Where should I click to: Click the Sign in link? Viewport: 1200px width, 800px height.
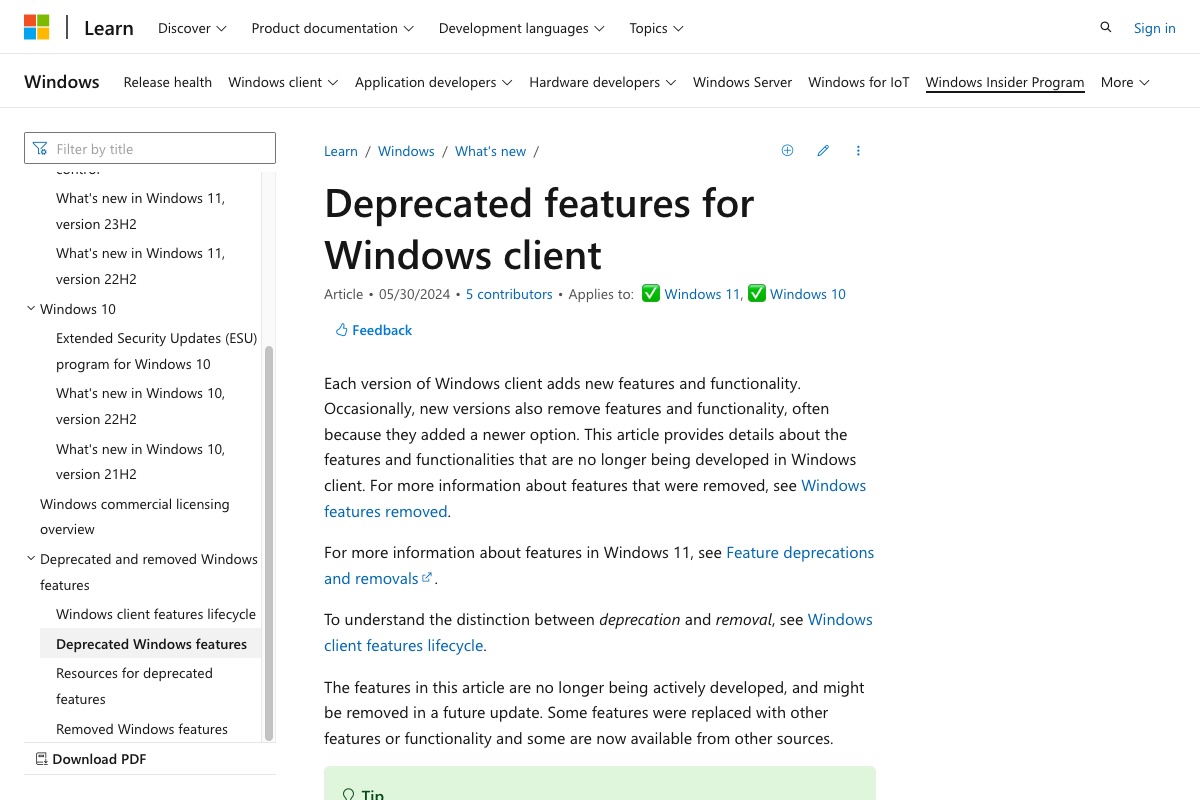(1154, 28)
